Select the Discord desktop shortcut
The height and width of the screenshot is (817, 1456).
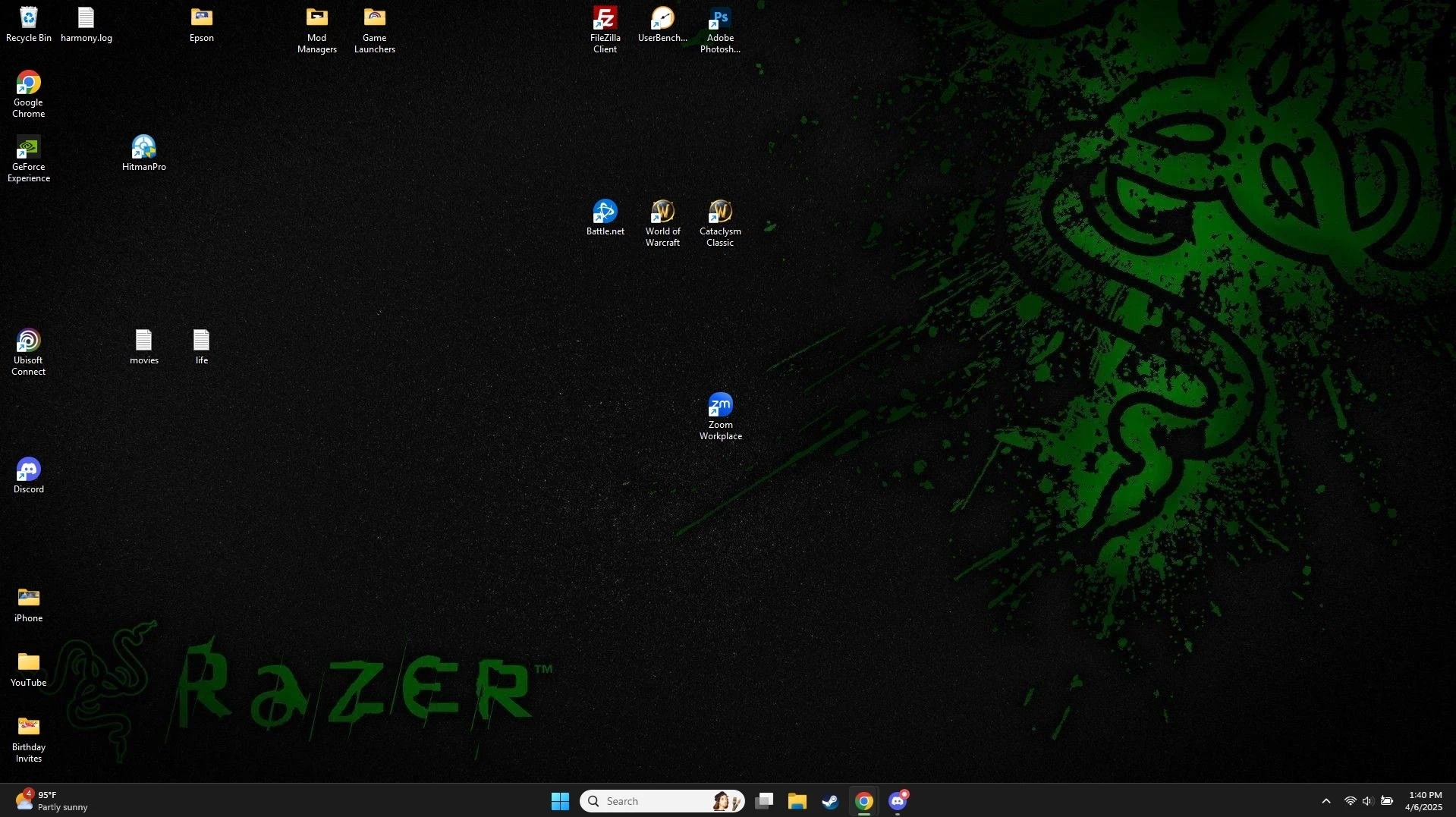pyautogui.click(x=29, y=476)
